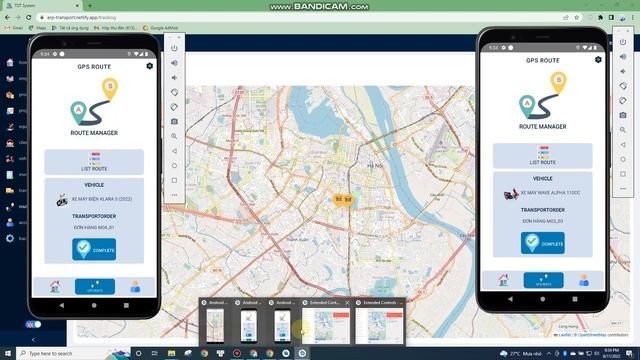Take screenshot with left emulator camera icon
The image size is (640, 360).
174,122
